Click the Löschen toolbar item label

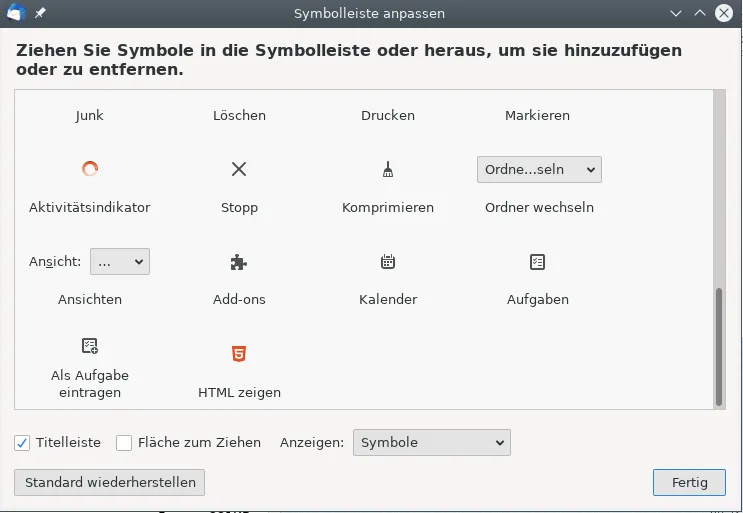point(239,116)
